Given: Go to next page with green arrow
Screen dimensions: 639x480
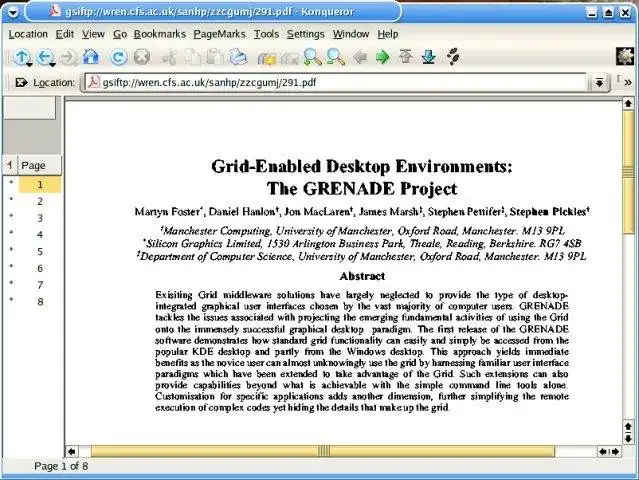Looking at the screenshot, I should coord(383,57).
